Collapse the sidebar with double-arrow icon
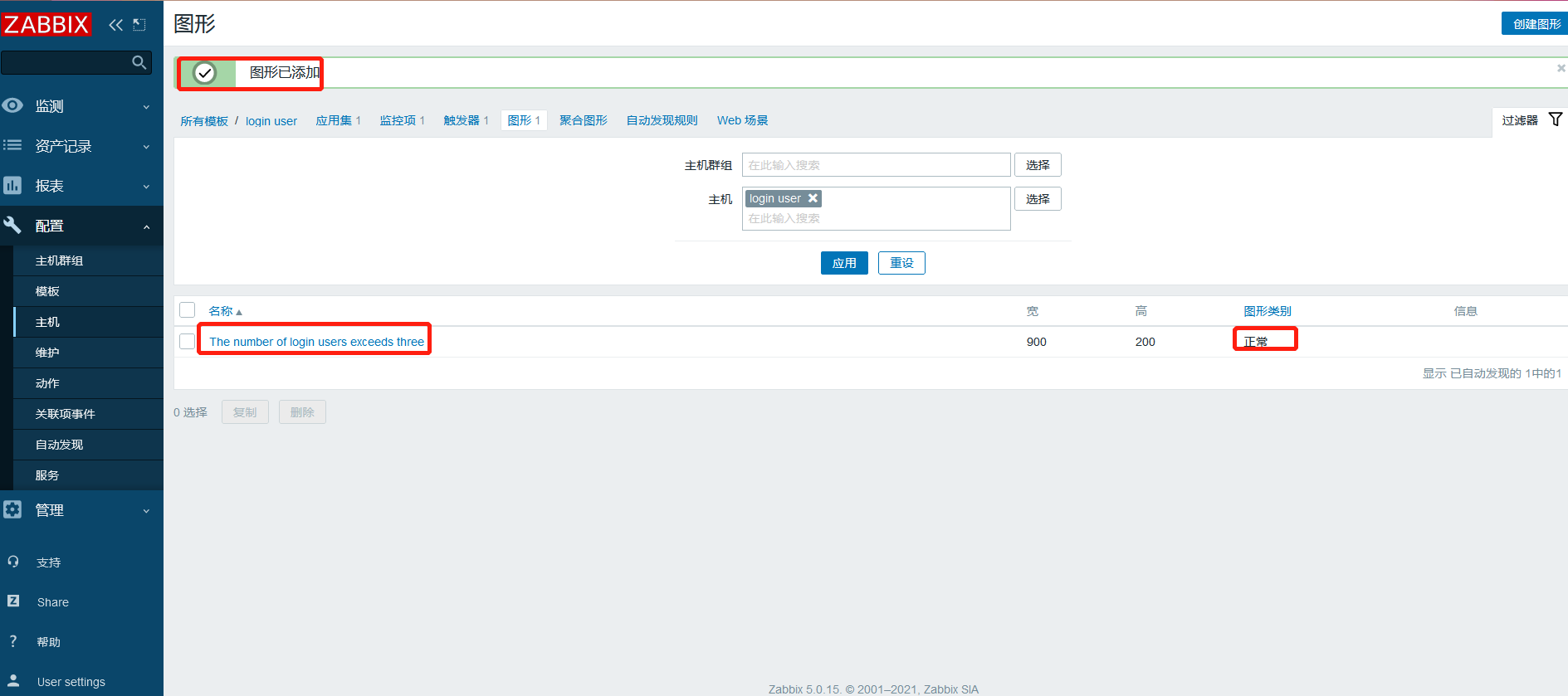Screen dimensions: 1568x696 pos(115,25)
